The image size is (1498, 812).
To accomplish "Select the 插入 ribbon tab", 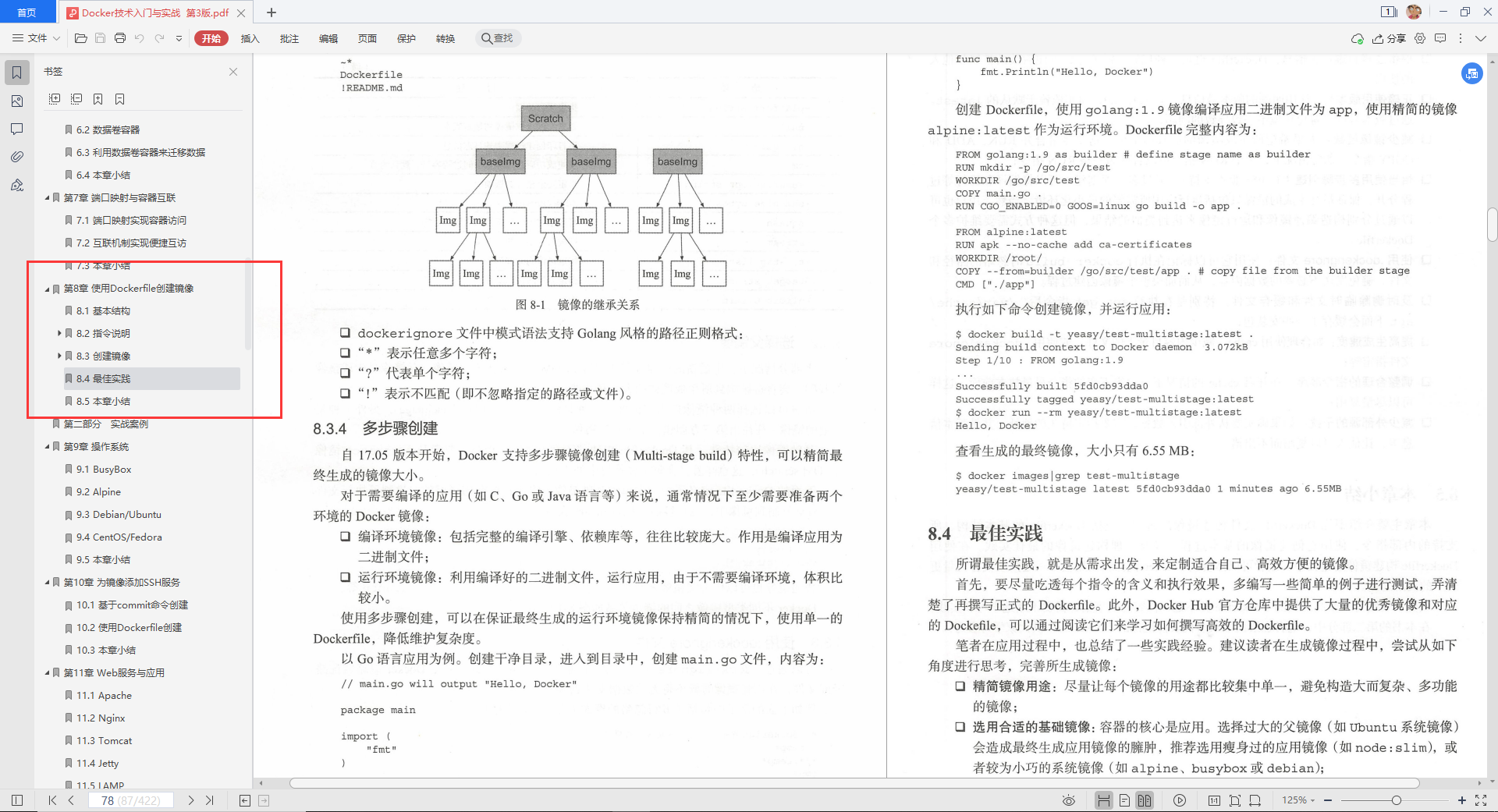I will (x=250, y=38).
